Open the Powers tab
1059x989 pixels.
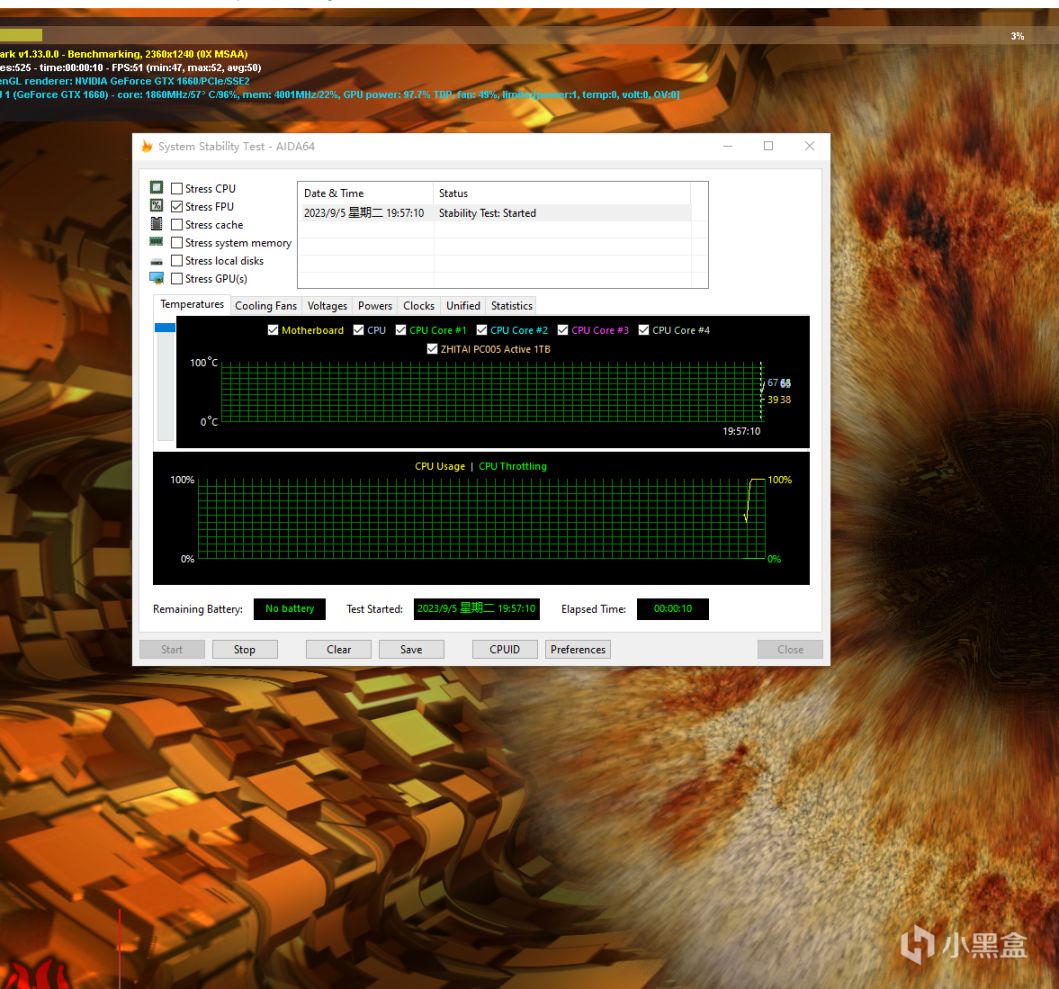(375, 306)
